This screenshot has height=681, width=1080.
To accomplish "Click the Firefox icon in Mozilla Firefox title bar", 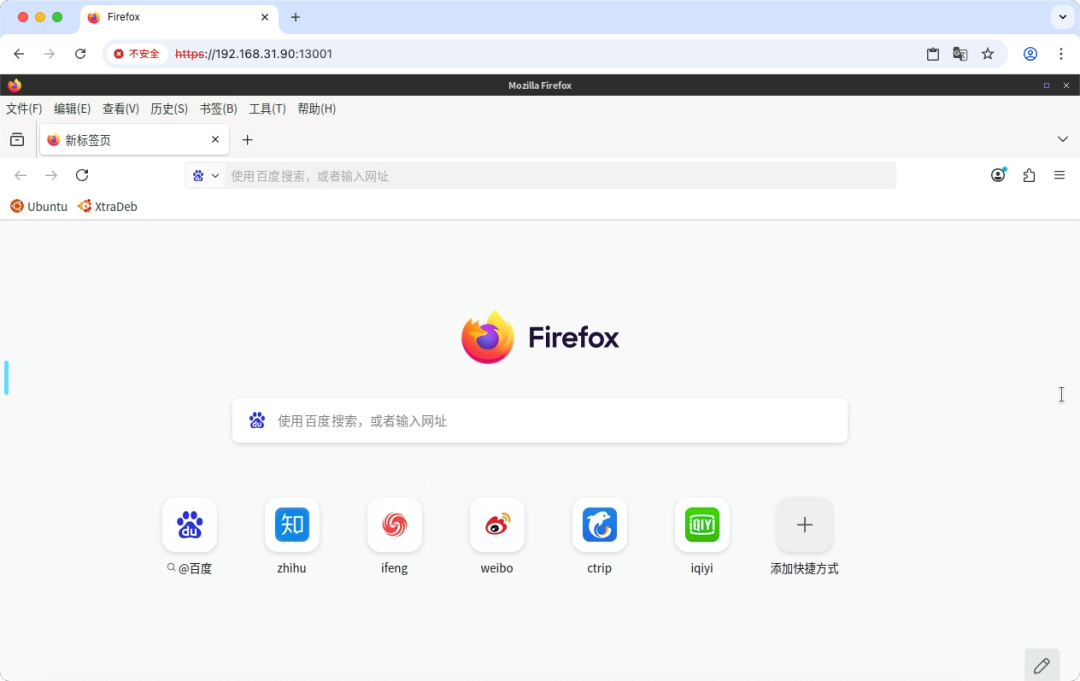I will 14,85.
